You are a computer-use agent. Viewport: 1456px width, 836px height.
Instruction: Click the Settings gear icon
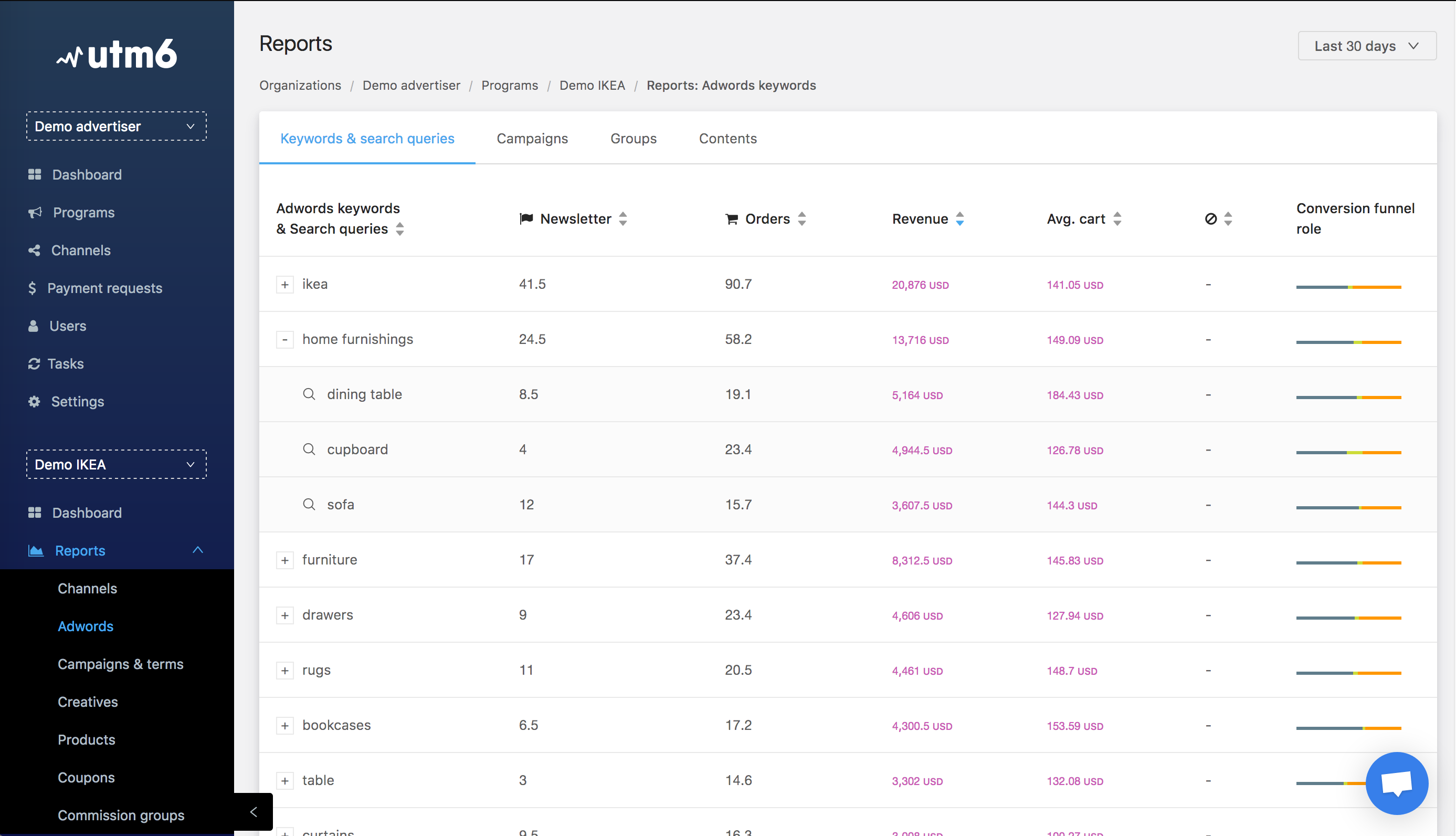click(35, 401)
